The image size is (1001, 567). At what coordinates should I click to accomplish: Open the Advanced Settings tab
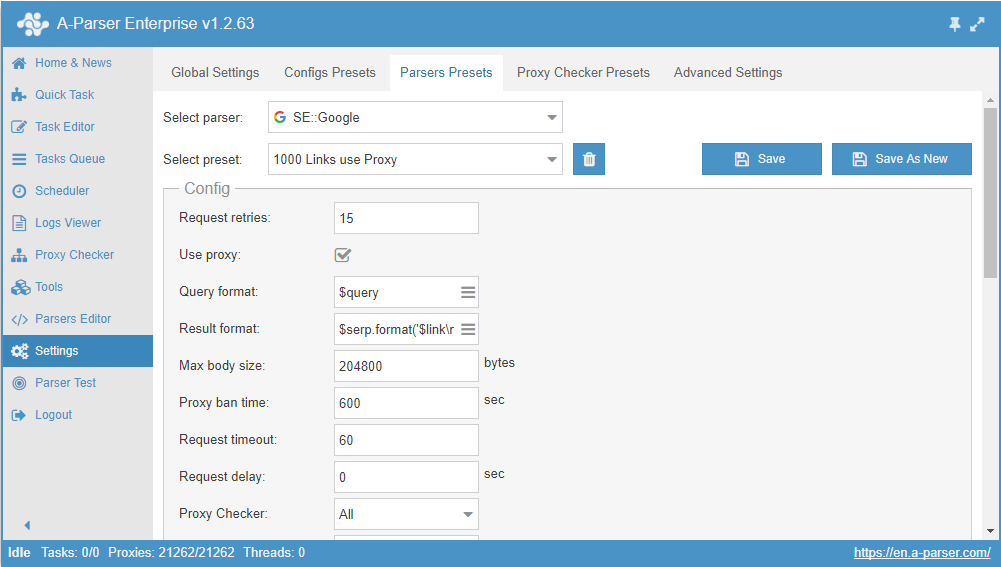pos(728,73)
